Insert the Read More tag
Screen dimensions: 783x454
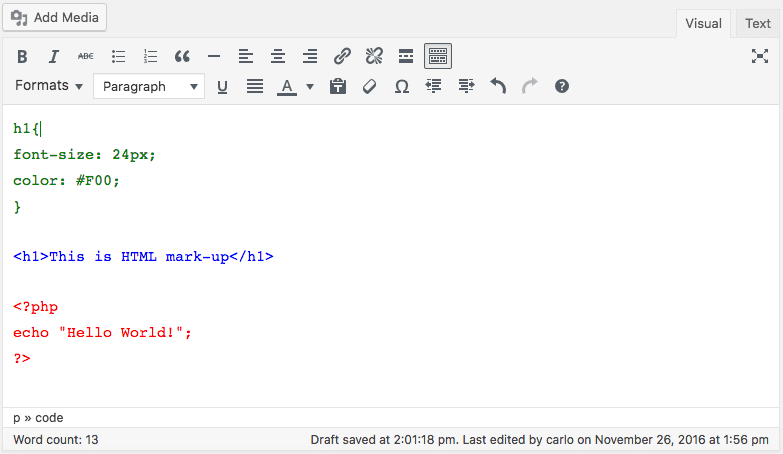point(406,56)
